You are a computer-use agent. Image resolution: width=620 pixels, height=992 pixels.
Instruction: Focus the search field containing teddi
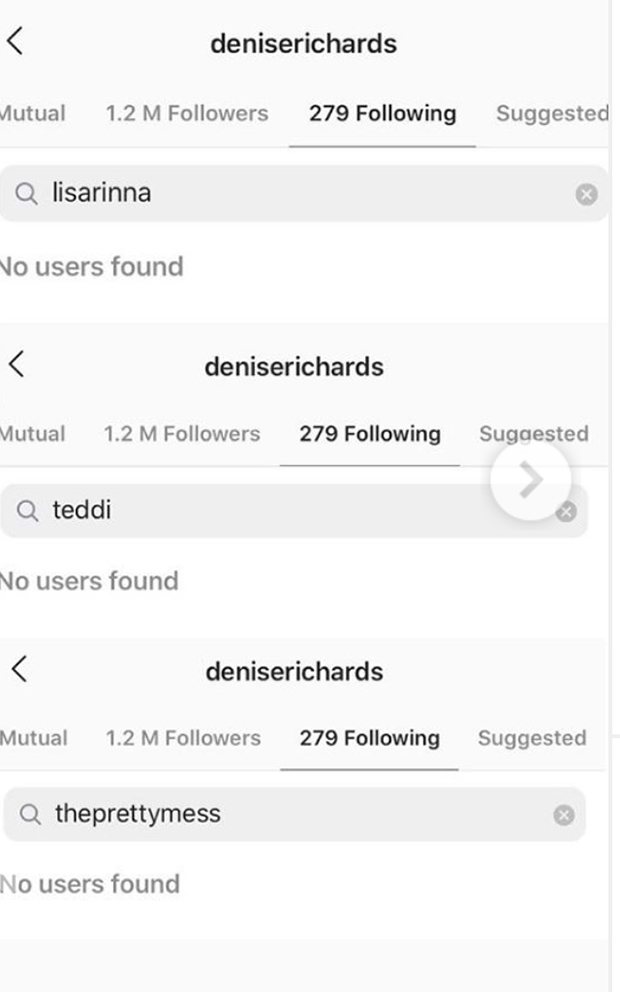pyautogui.click(x=280, y=512)
